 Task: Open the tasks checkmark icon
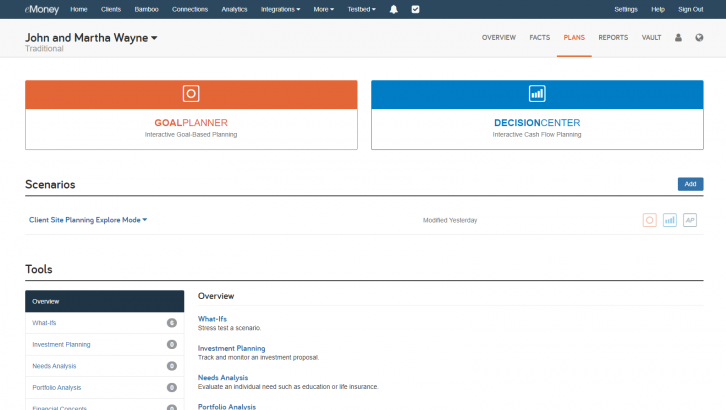pyautogui.click(x=415, y=9)
